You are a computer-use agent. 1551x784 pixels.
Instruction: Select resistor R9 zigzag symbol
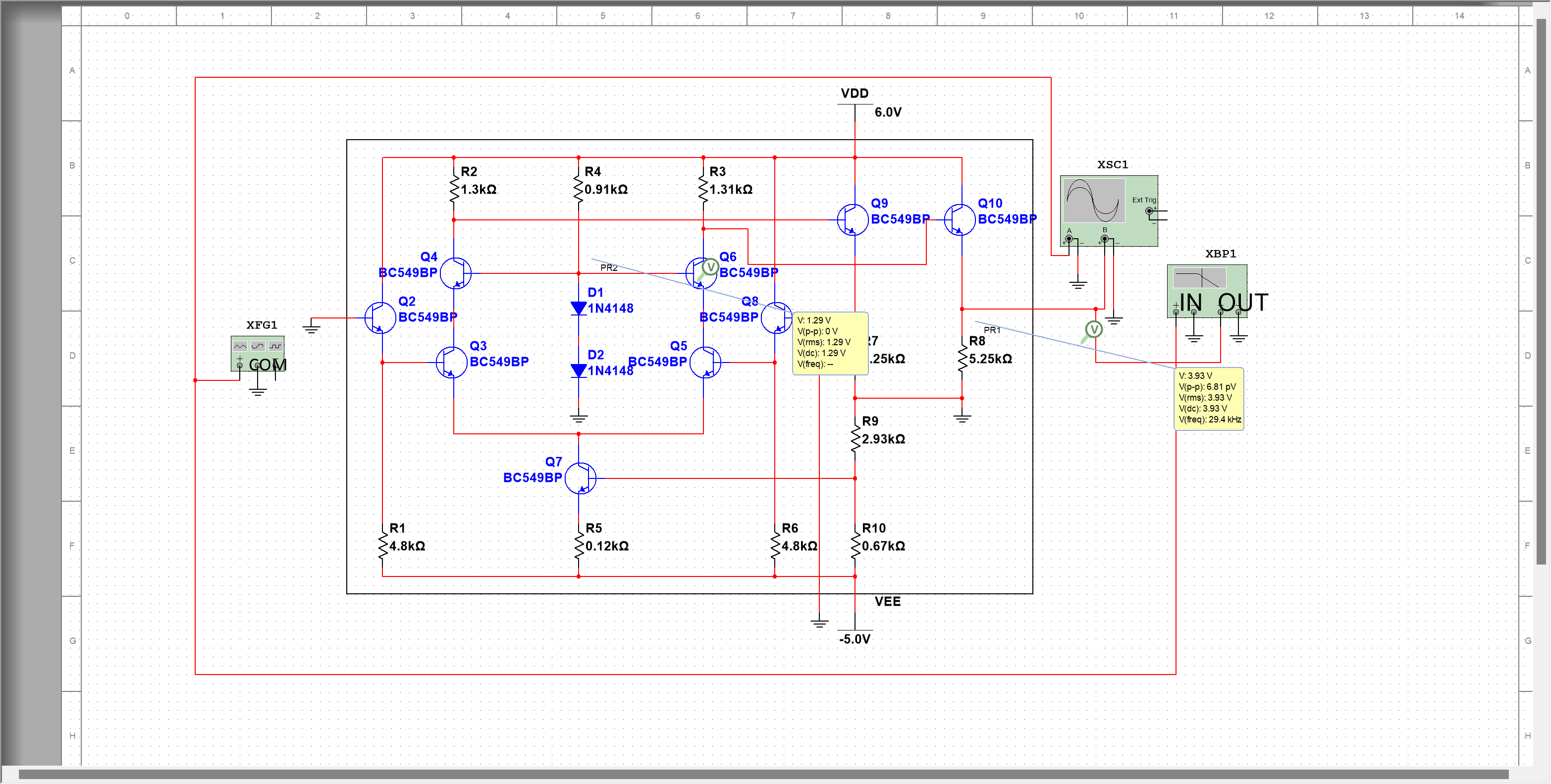(x=856, y=439)
